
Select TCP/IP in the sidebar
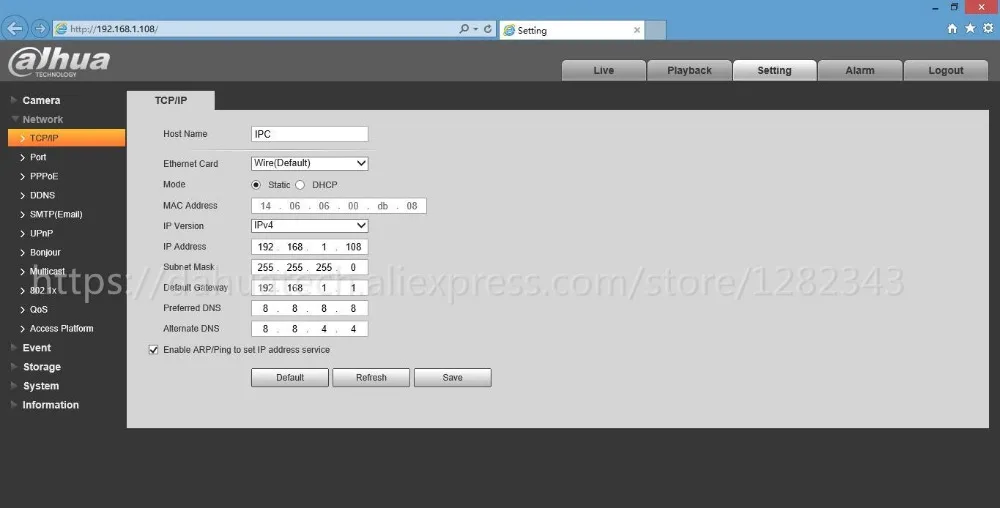pyautogui.click(x=66, y=138)
